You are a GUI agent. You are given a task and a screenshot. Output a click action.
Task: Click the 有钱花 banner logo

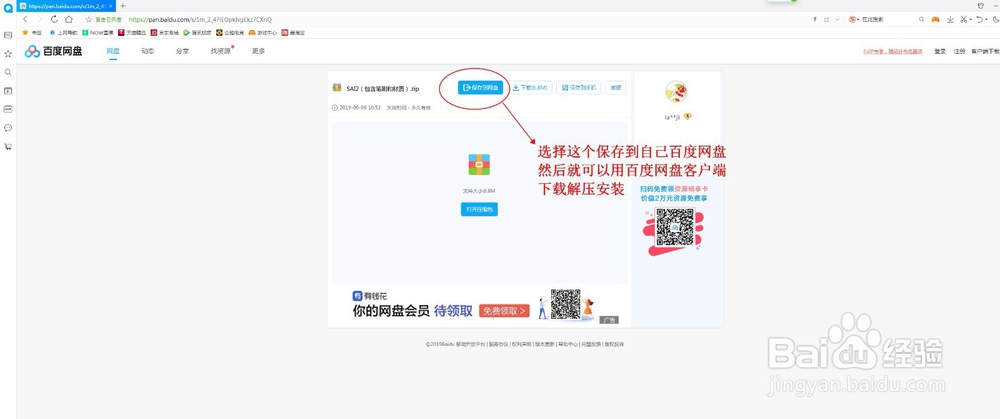pyautogui.click(x=369, y=296)
